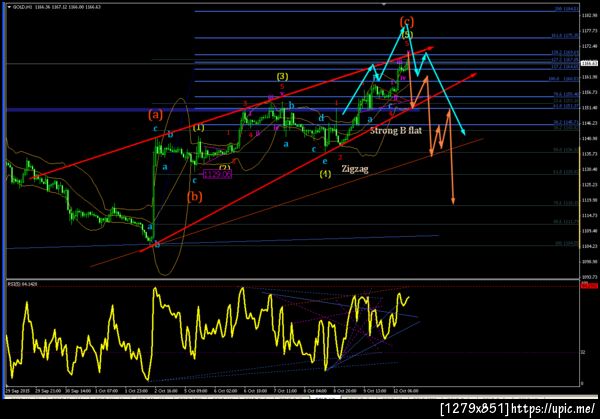Select the purple 1129.06 price label

[x=217, y=174]
